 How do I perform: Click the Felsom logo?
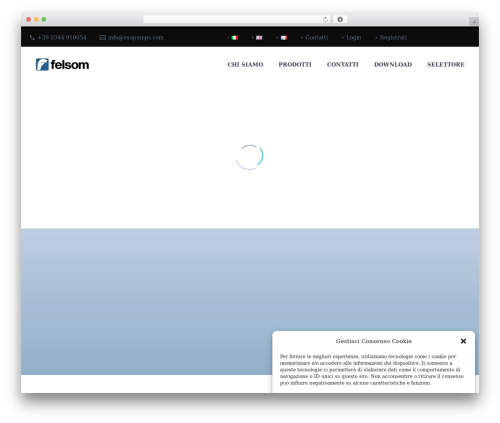62,64
